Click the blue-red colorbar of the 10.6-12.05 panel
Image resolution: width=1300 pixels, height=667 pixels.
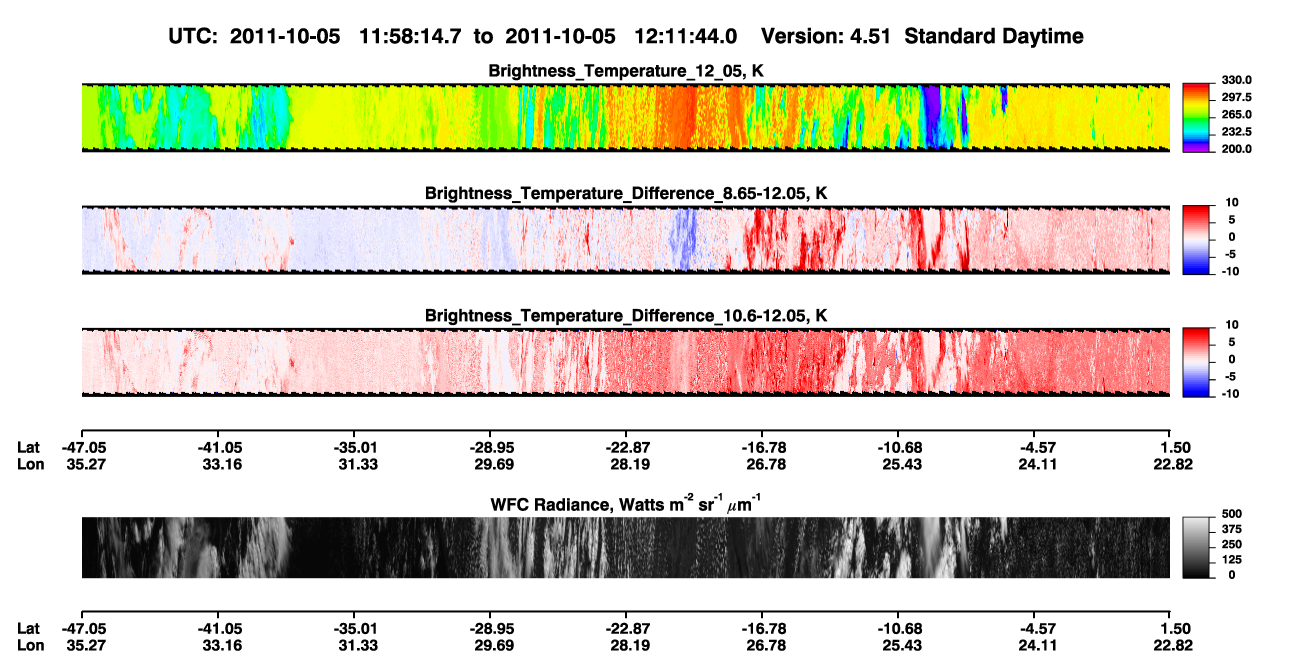(1194, 360)
